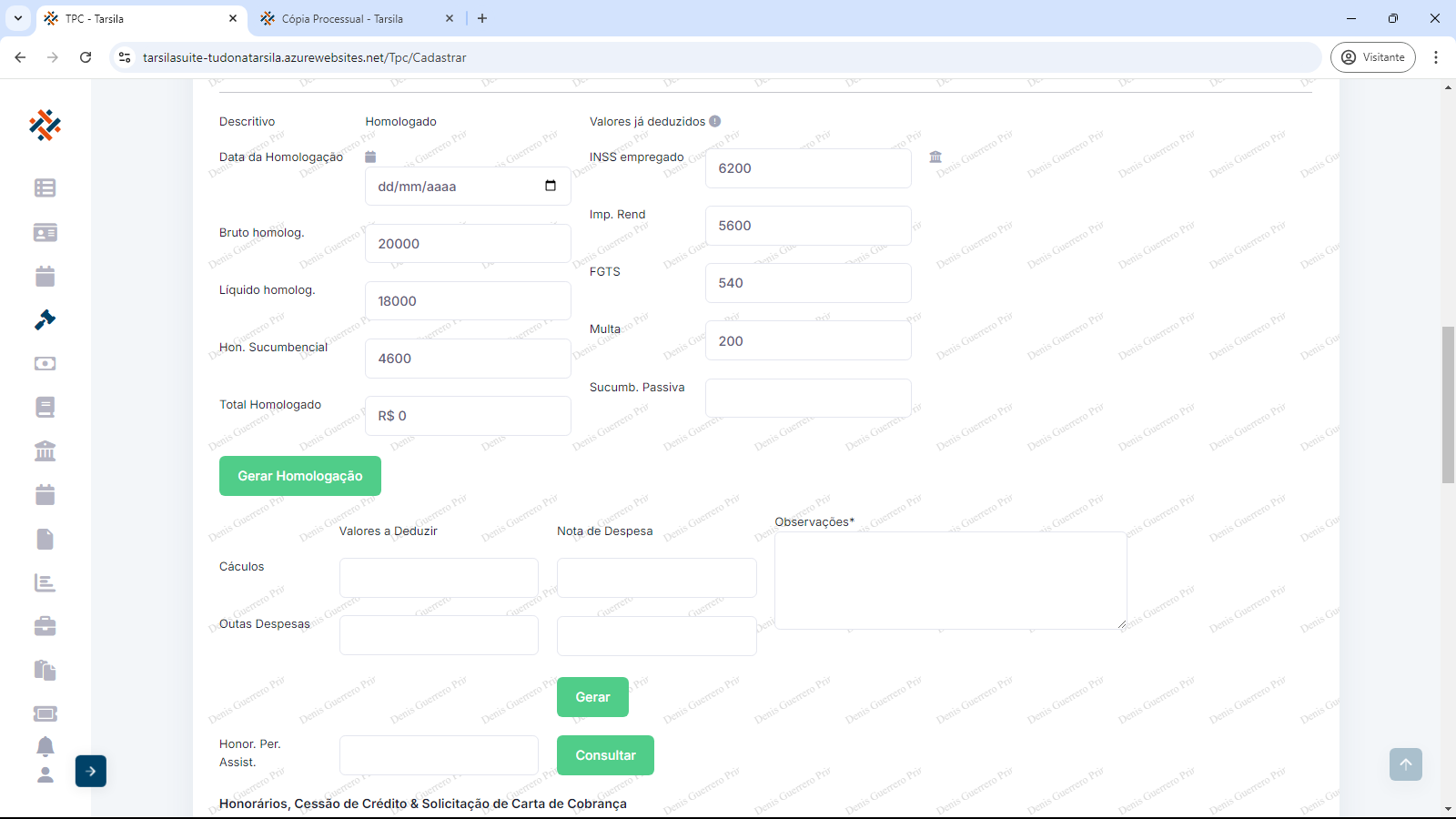Open the money bill sidebar icon

coord(45,363)
